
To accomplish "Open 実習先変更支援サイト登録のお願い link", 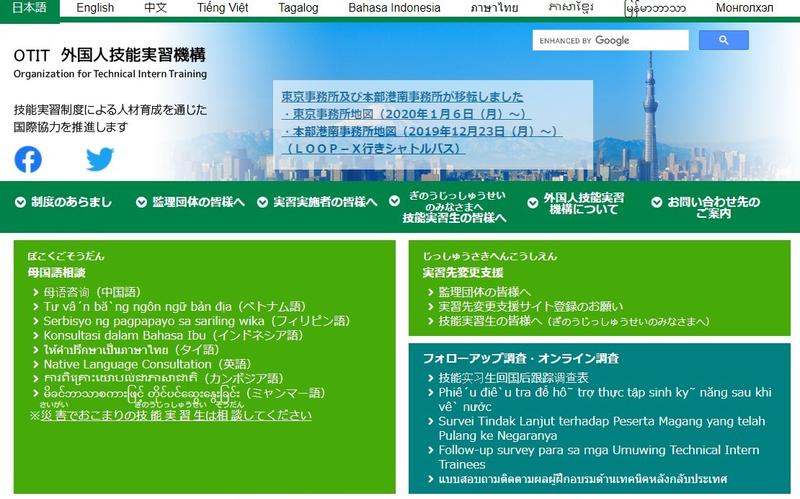I will pyautogui.click(x=531, y=307).
